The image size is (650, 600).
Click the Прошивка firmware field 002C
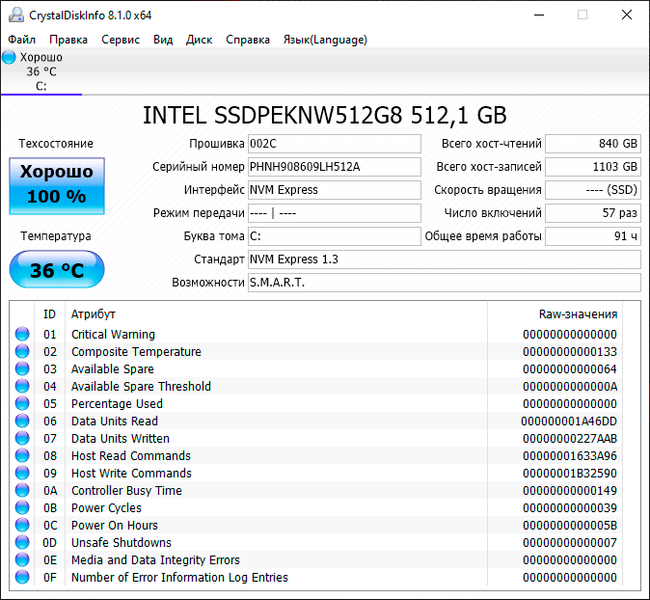(x=334, y=144)
